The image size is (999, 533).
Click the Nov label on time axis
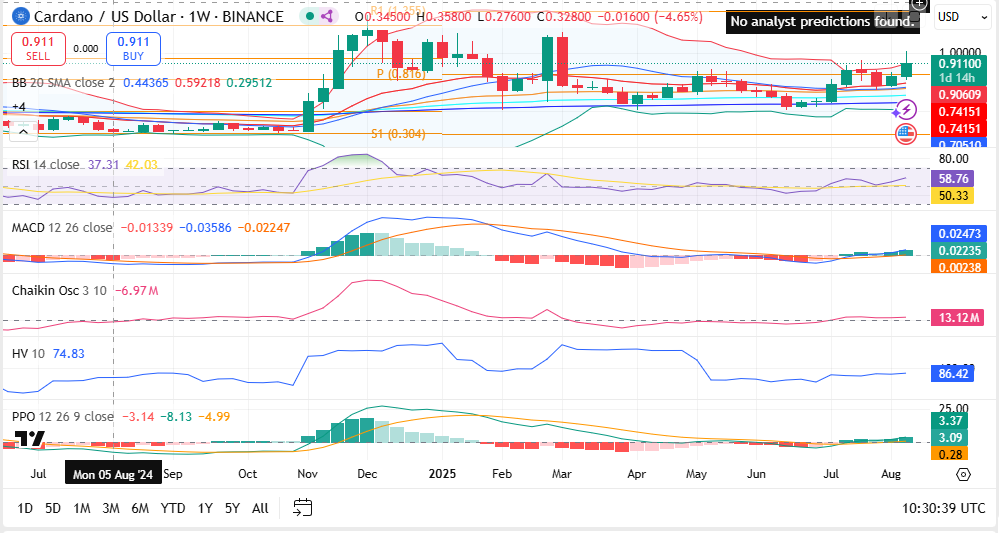[308, 474]
